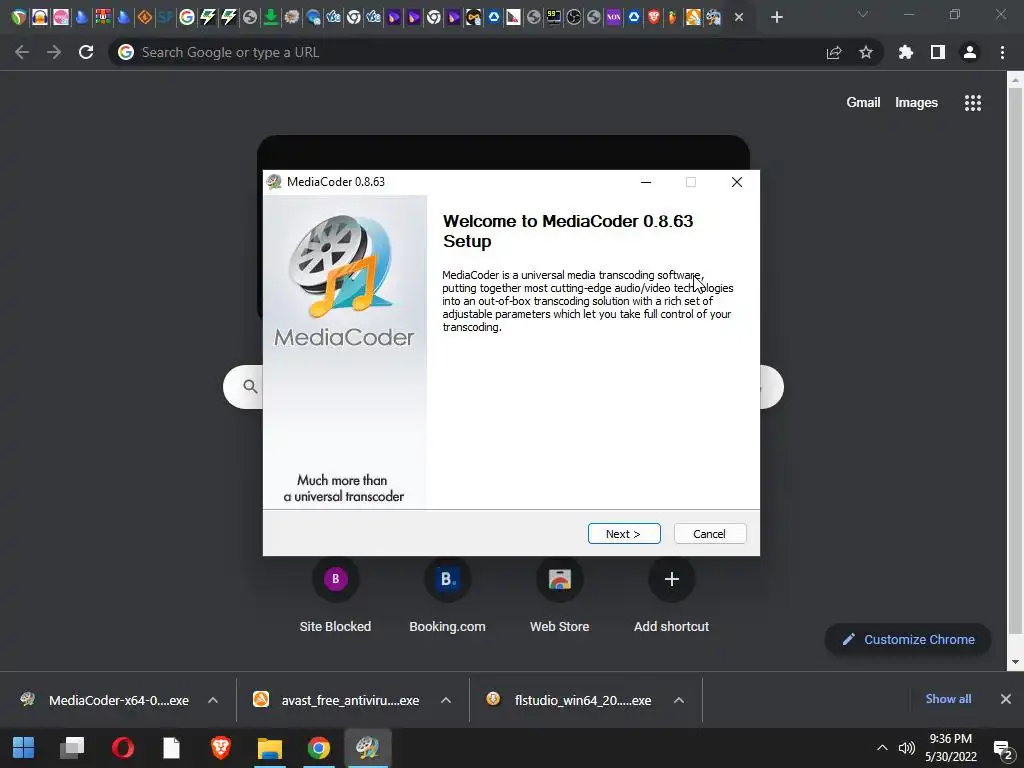Open the Google apps grid

973,103
